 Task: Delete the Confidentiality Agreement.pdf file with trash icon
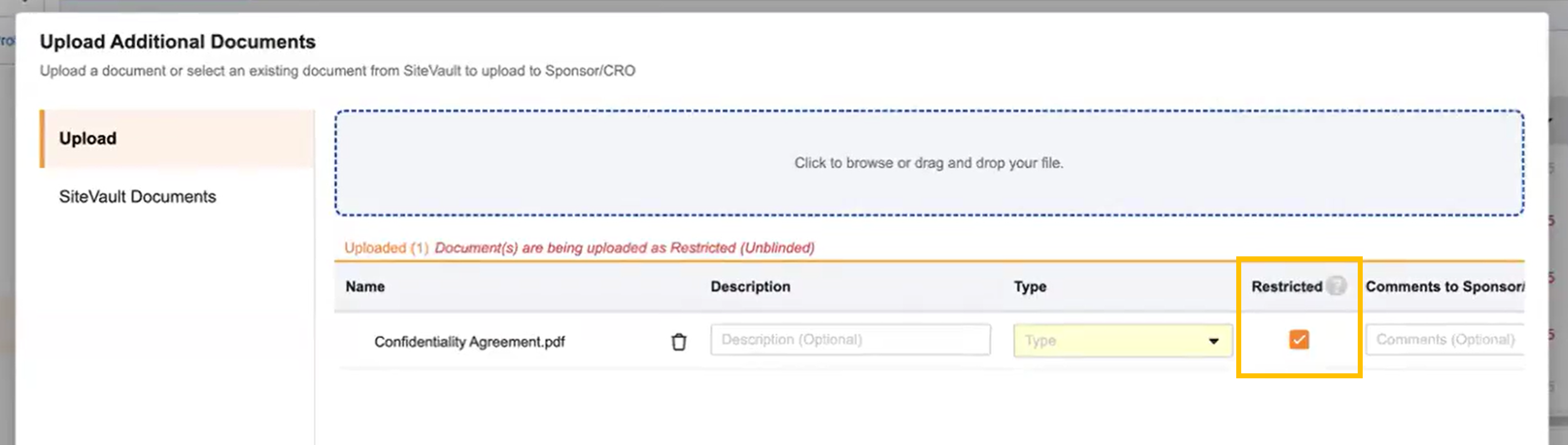679,342
